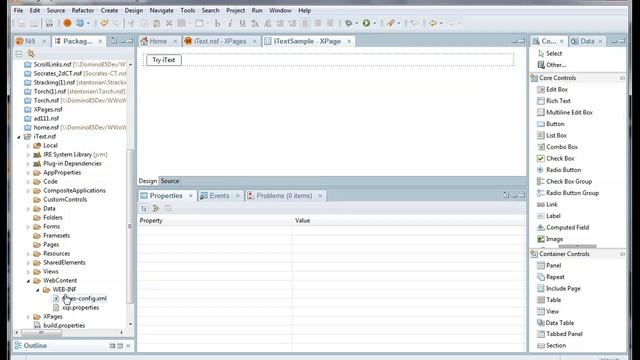Expand the XPages folder
The height and width of the screenshot is (360, 640).
[x=28, y=317]
